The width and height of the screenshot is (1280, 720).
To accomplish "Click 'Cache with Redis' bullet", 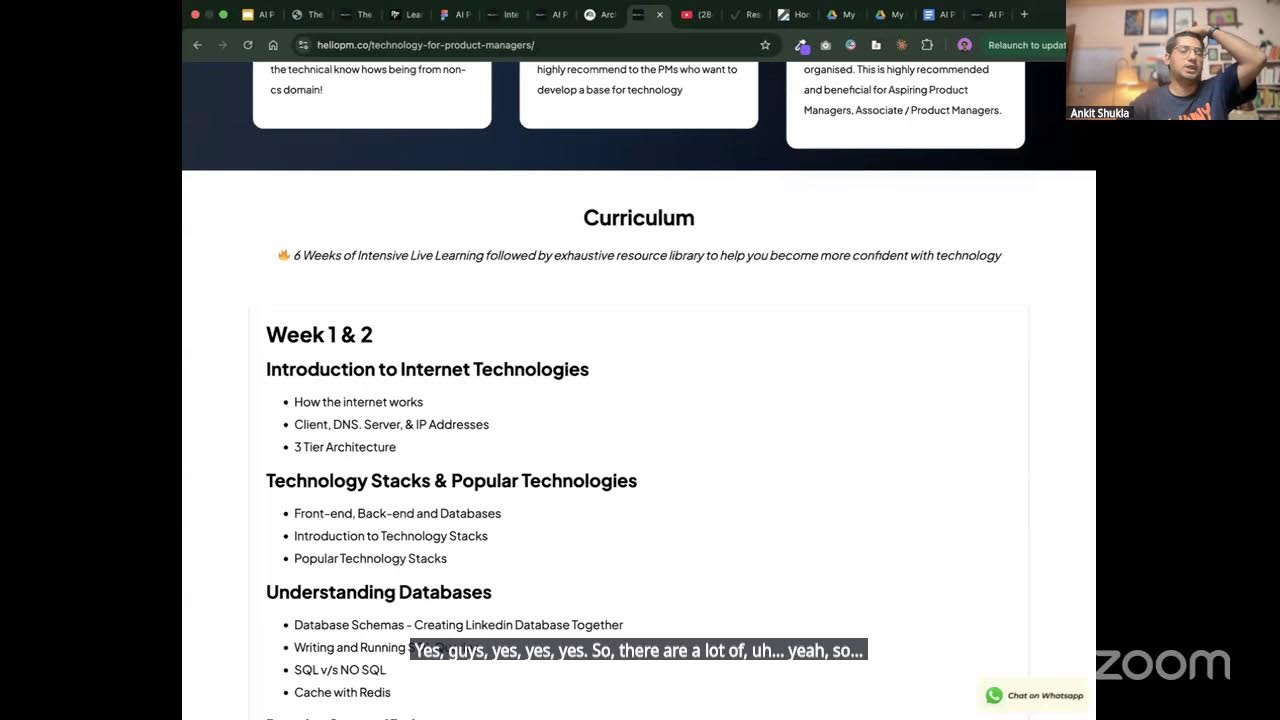I will (342, 692).
